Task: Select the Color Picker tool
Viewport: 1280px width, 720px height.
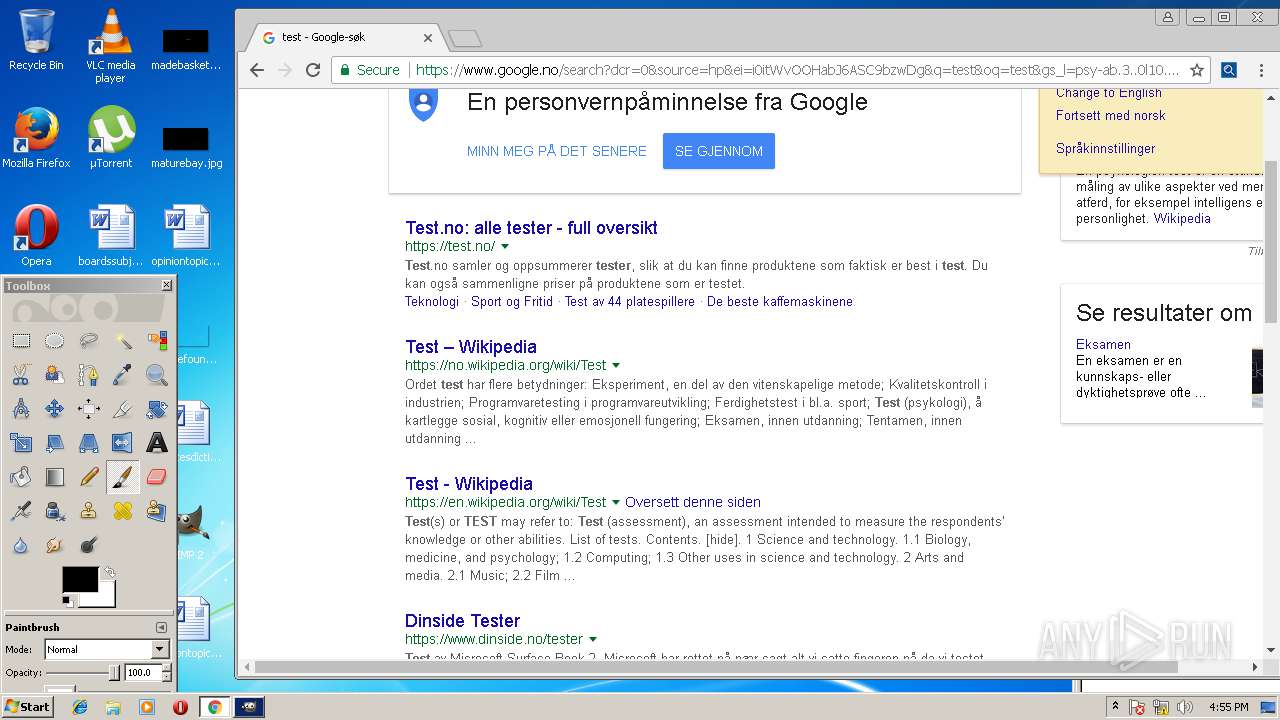Action: (x=123, y=375)
